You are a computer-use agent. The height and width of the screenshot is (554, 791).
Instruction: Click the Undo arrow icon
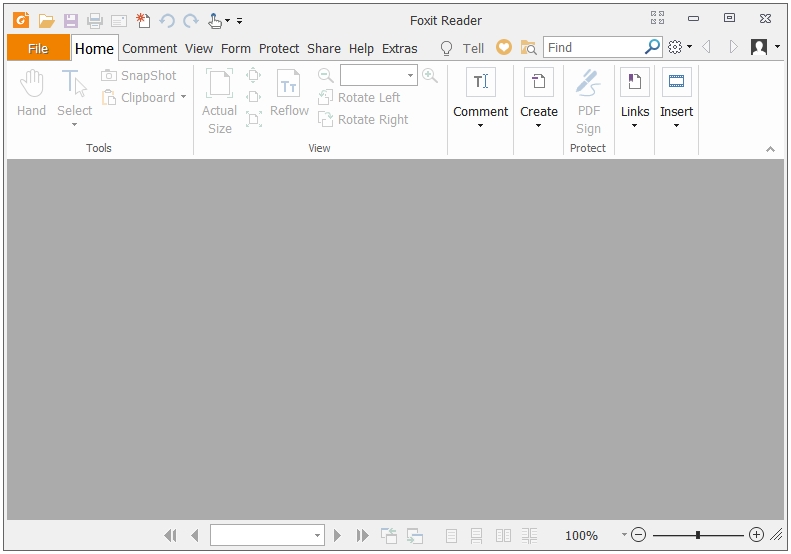click(167, 21)
